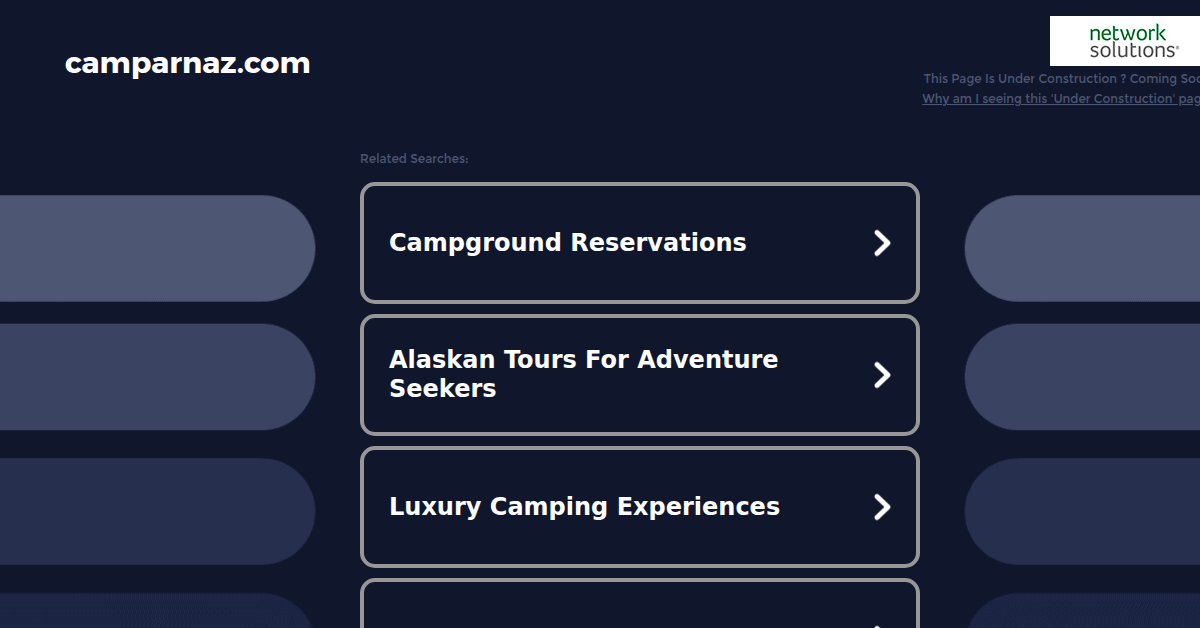The width and height of the screenshot is (1200, 628).
Task: Click the "This Page Is Under Construction" text
Action: (x=1060, y=79)
